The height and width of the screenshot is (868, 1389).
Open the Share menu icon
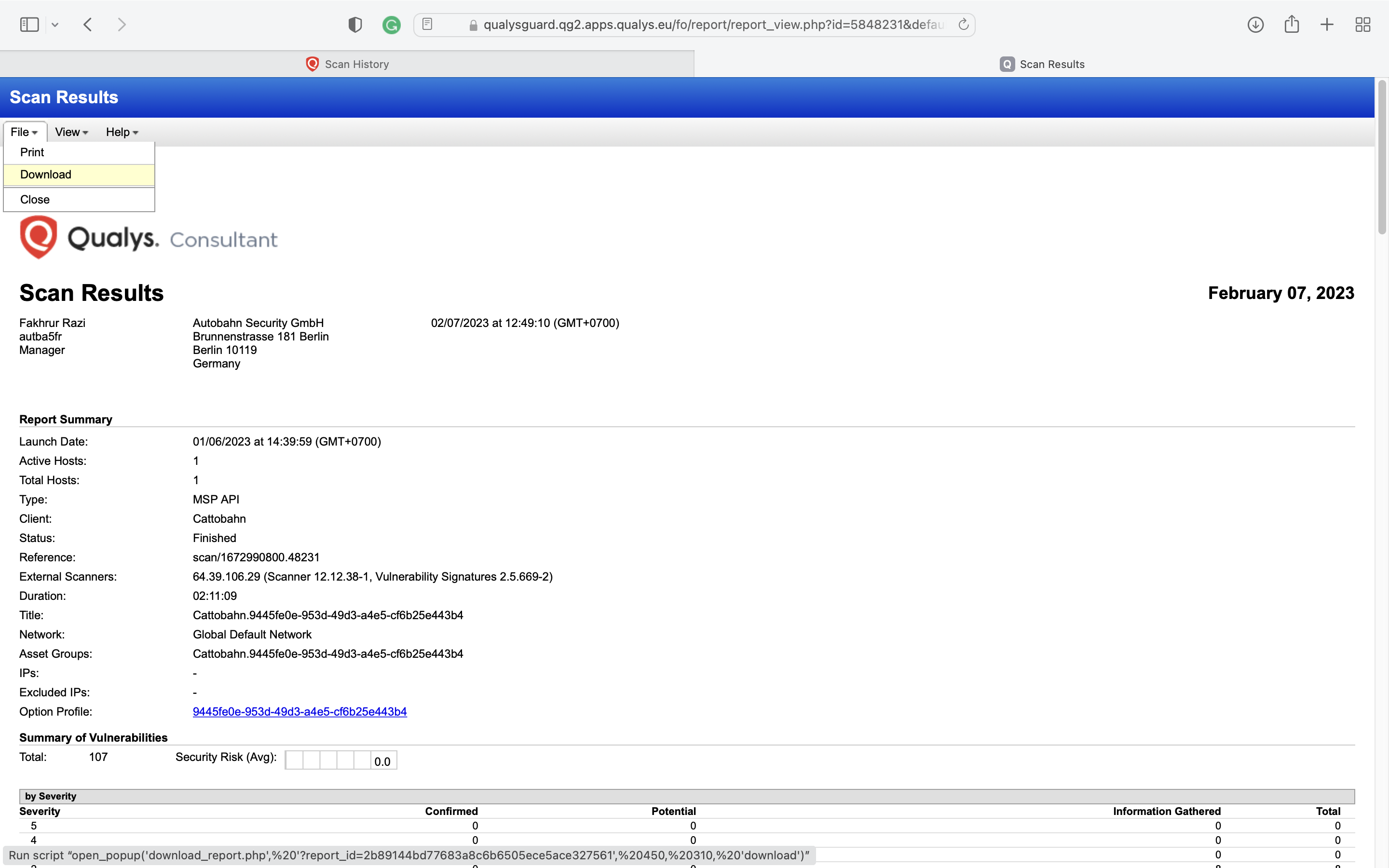(x=1292, y=24)
